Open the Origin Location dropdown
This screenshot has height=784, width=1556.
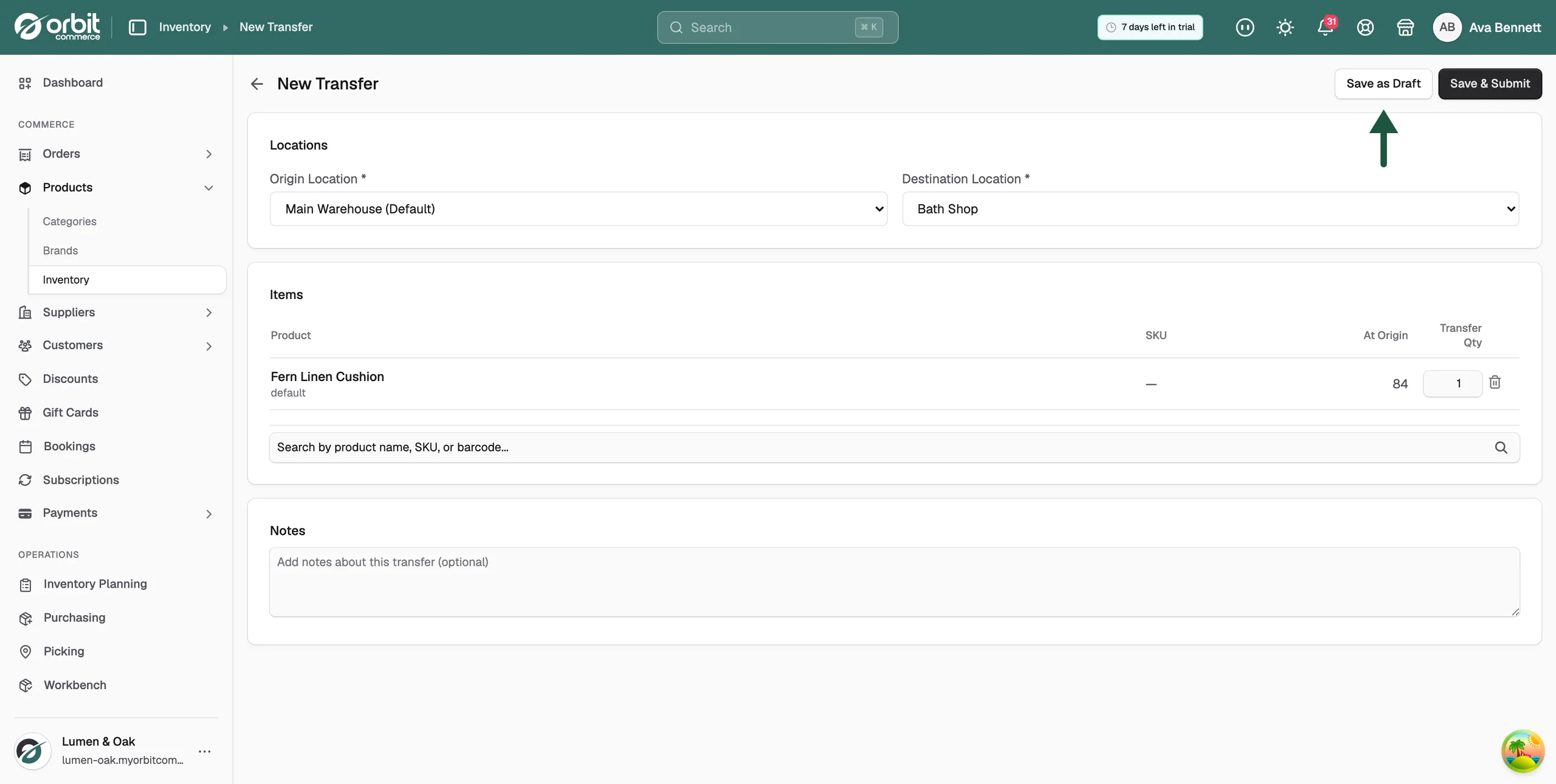(x=579, y=209)
